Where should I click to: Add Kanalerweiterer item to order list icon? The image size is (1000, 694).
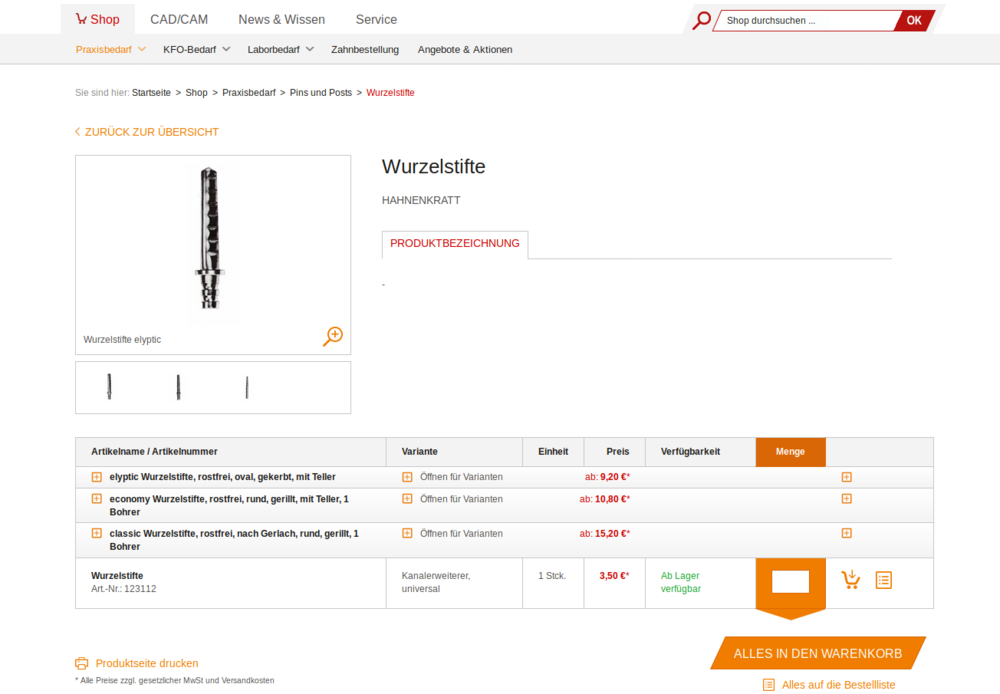click(x=883, y=580)
